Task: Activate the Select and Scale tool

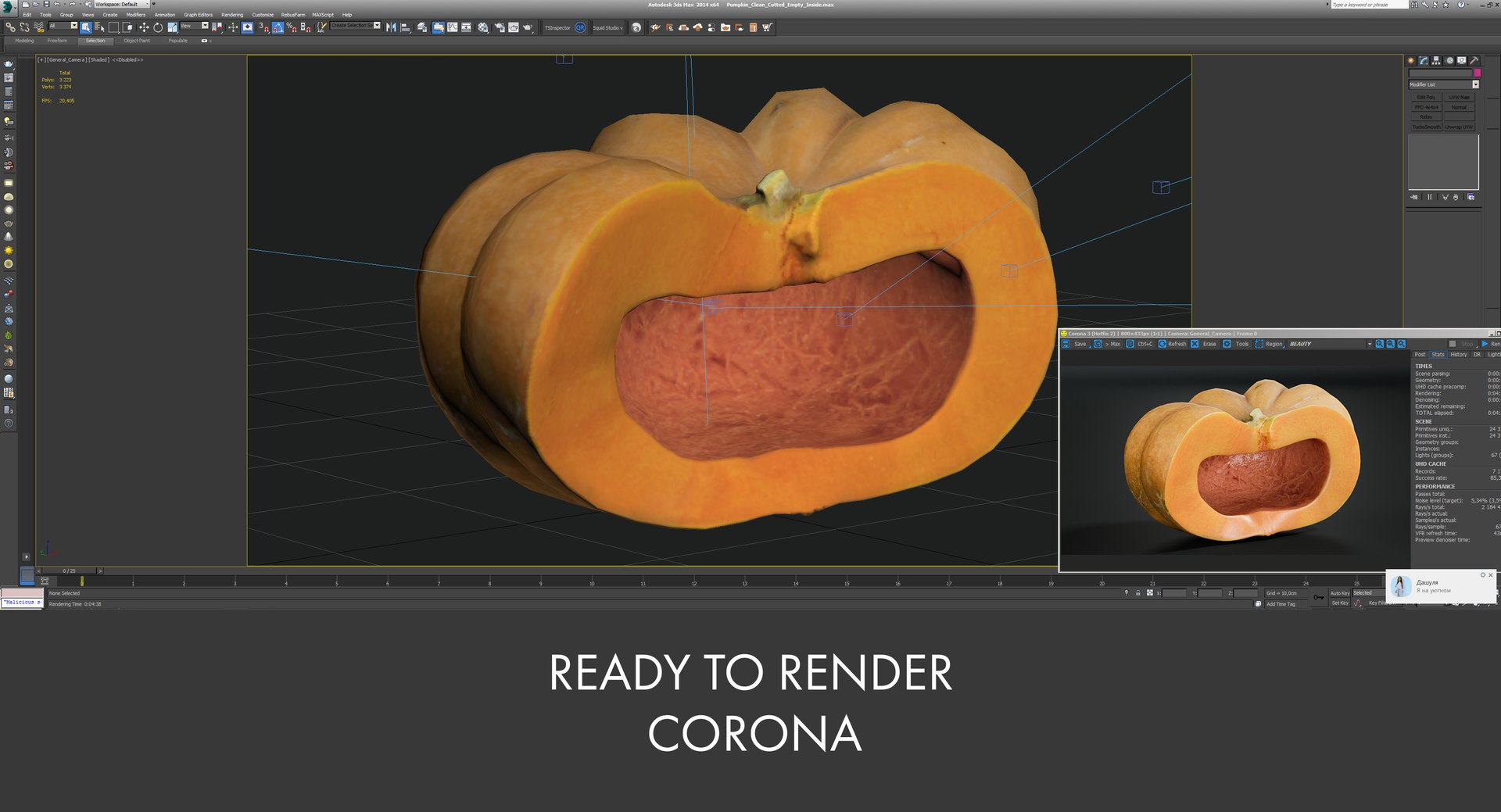Action: click(172, 27)
